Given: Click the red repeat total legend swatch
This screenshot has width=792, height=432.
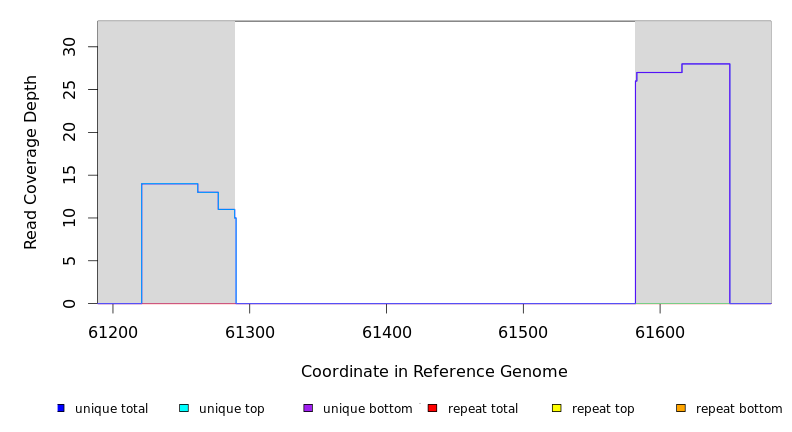Looking at the screenshot, I should point(432,408).
